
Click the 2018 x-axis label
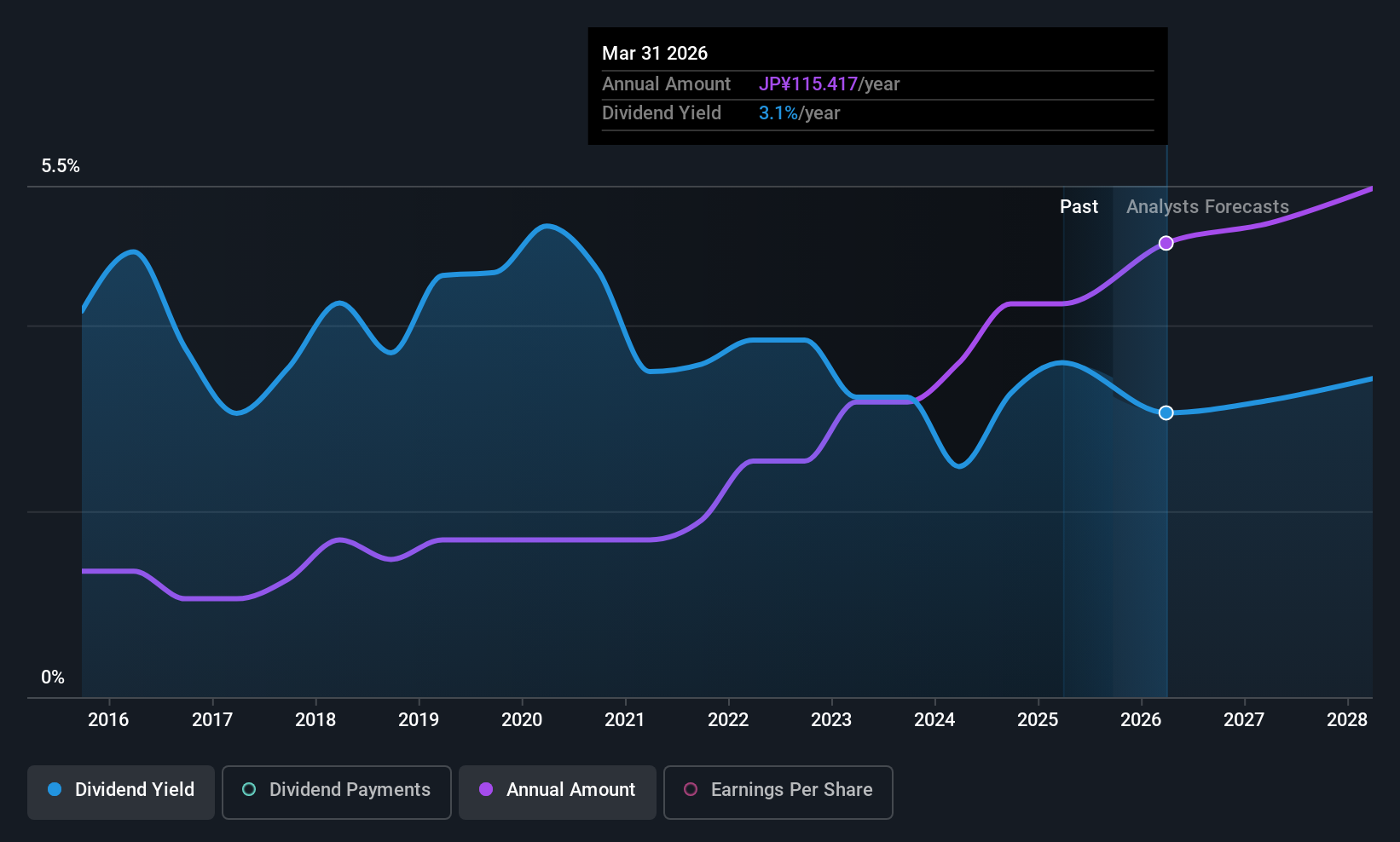tap(315, 720)
